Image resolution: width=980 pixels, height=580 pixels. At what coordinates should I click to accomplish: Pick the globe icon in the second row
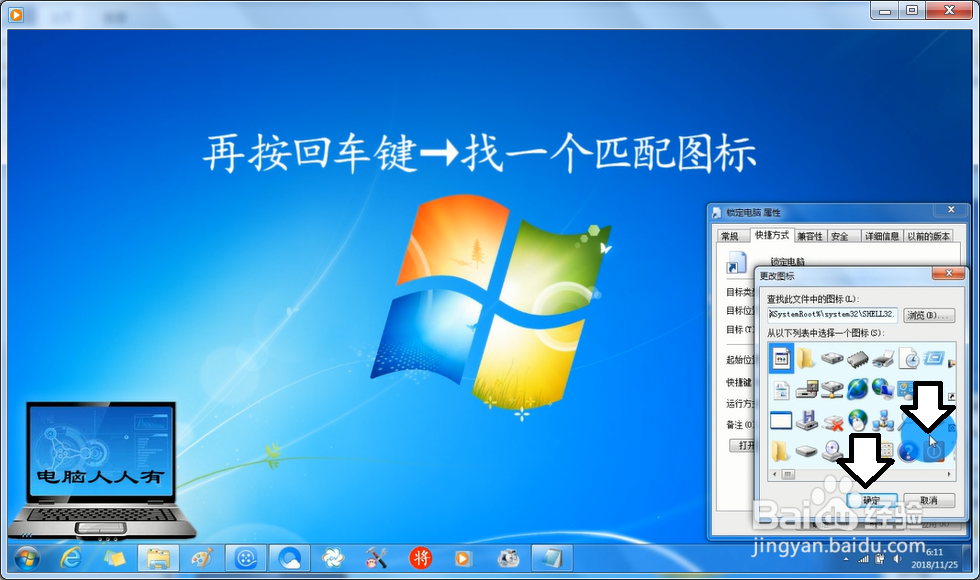(858, 389)
